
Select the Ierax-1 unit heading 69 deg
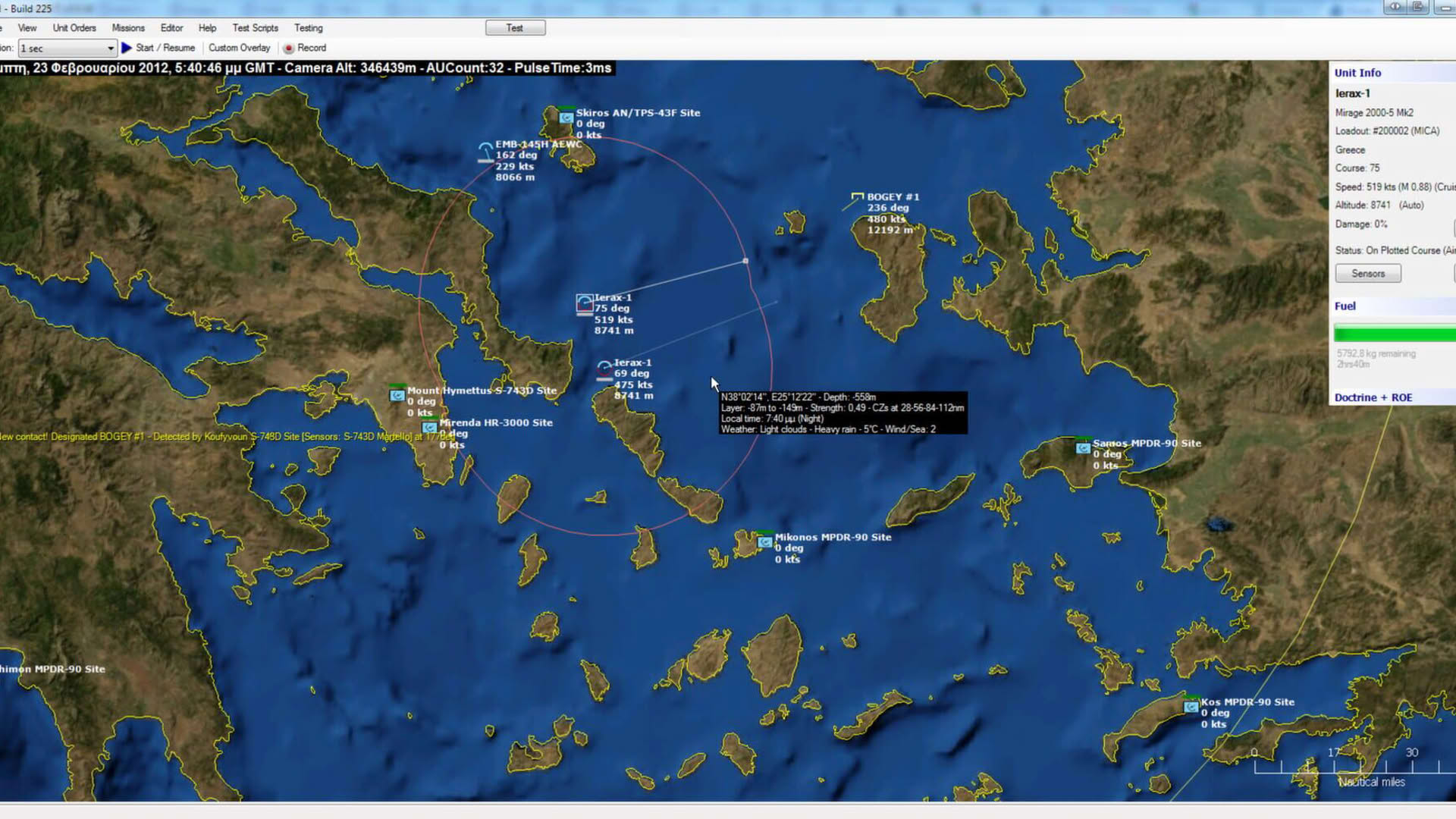click(604, 370)
